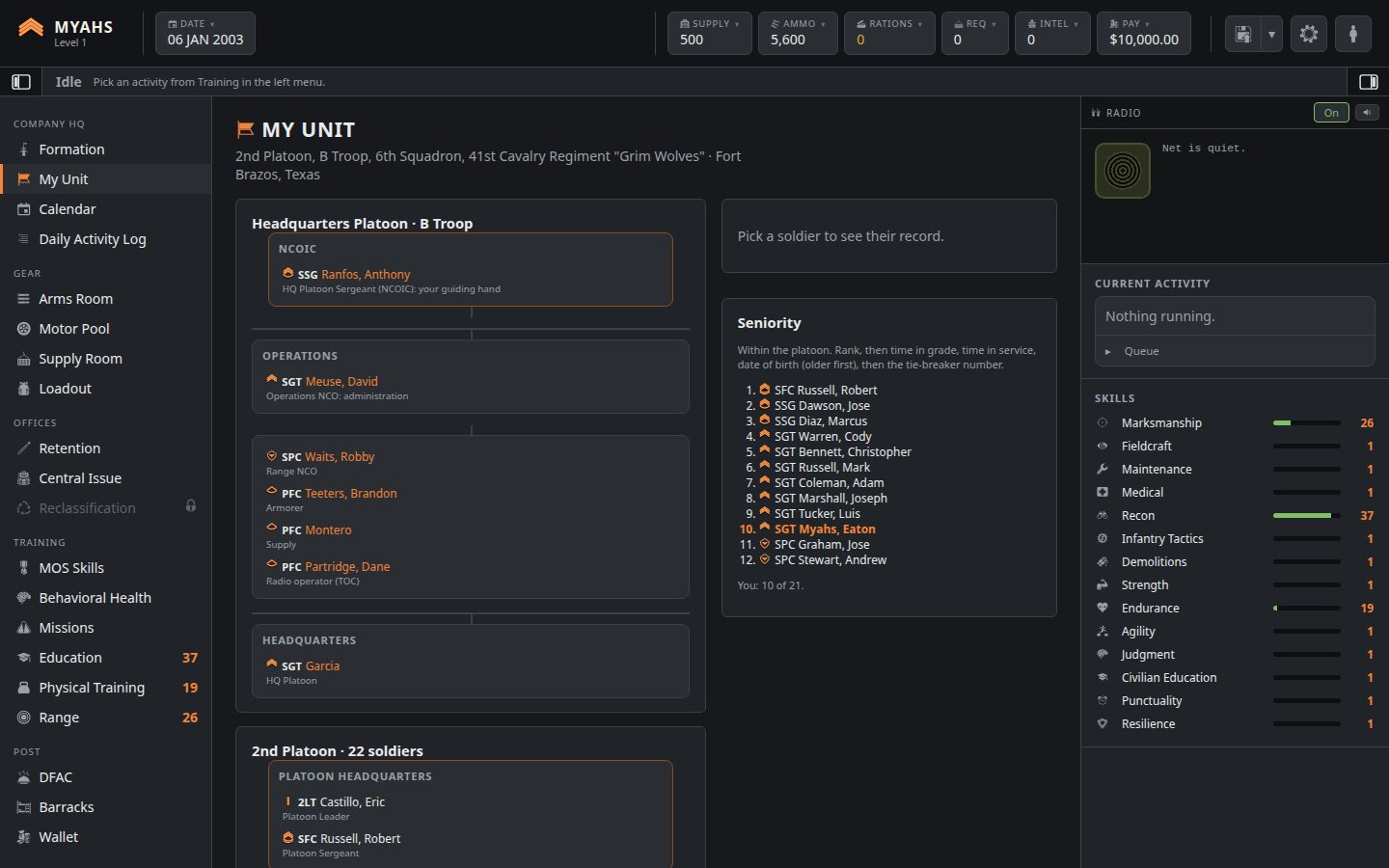1389x868 pixels.
Task: Click the Marksmanship skill bar
Action: point(1307,423)
